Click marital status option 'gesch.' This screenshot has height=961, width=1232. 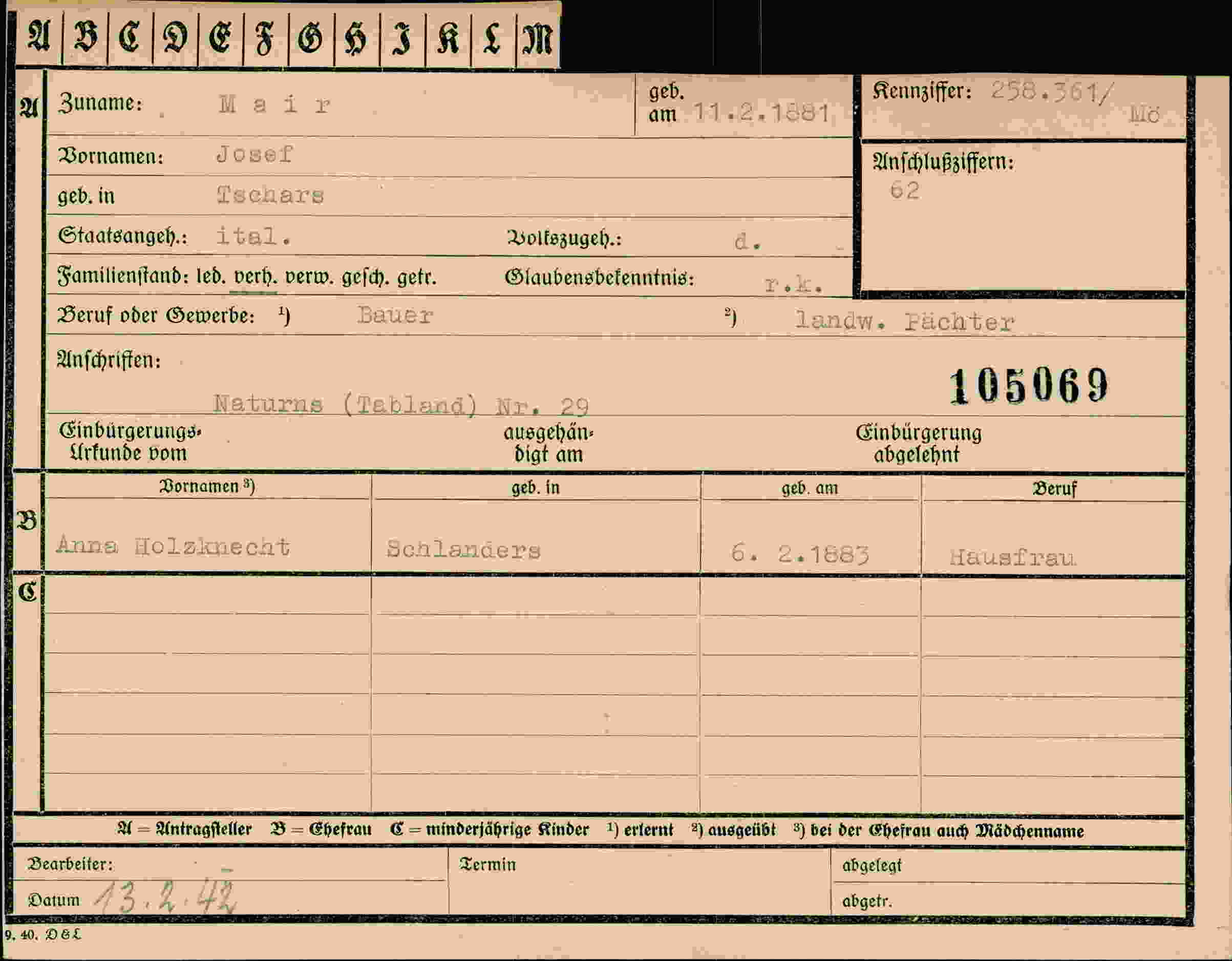point(366,278)
